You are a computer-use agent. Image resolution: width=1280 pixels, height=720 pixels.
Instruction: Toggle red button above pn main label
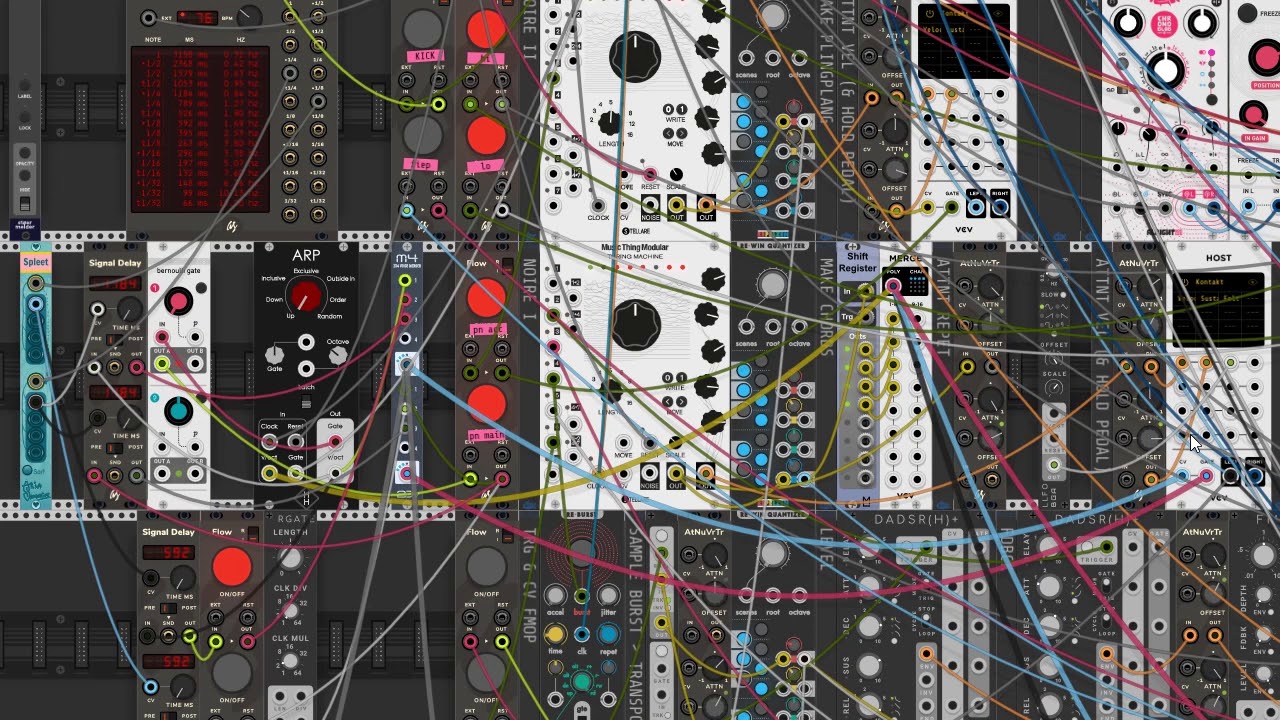click(486, 404)
